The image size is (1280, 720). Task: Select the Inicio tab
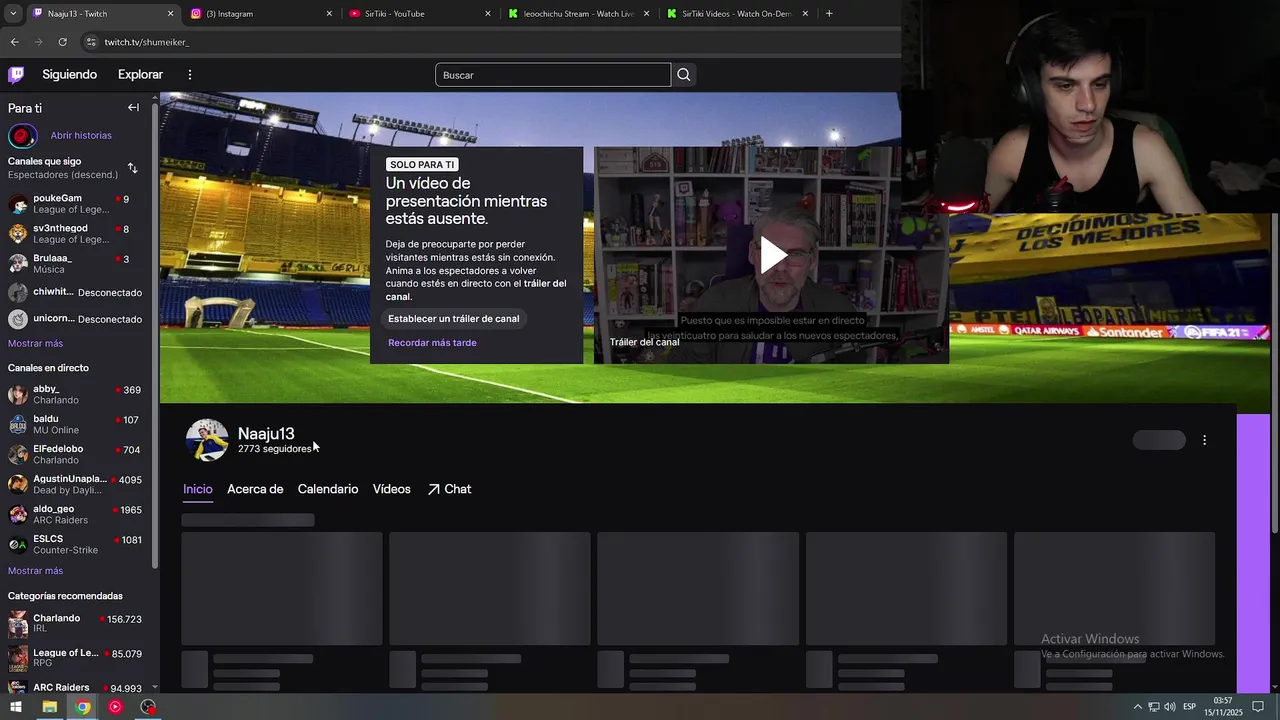click(x=198, y=489)
